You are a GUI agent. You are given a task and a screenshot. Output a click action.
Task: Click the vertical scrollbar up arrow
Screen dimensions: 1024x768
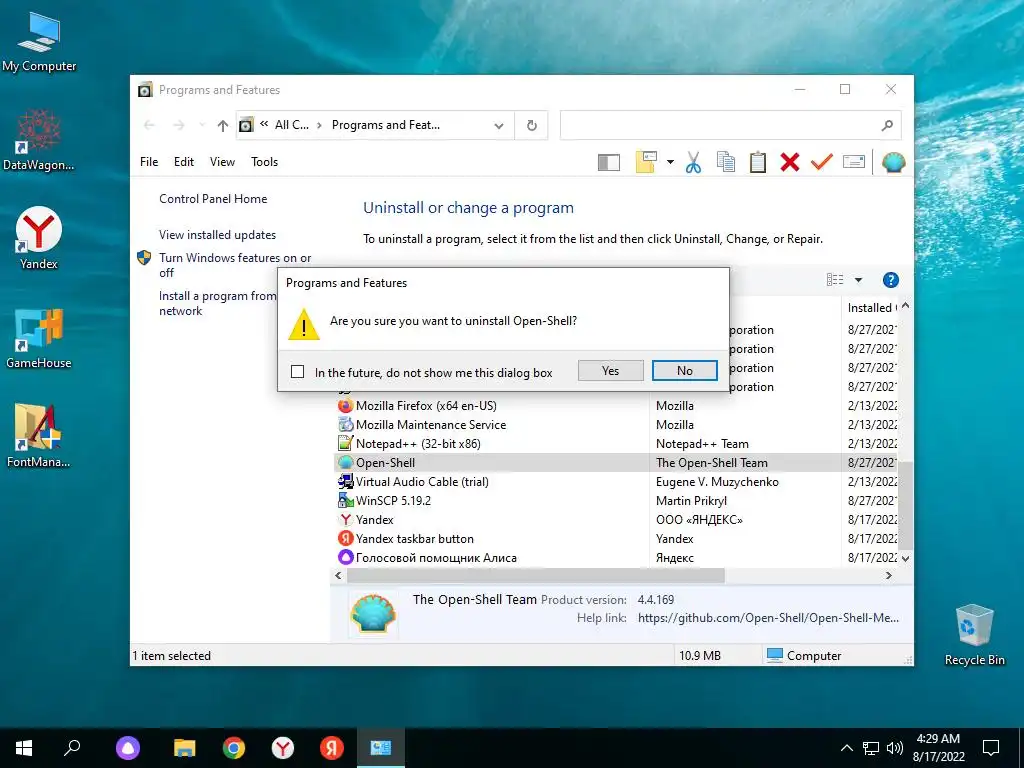pyautogui.click(x=905, y=306)
